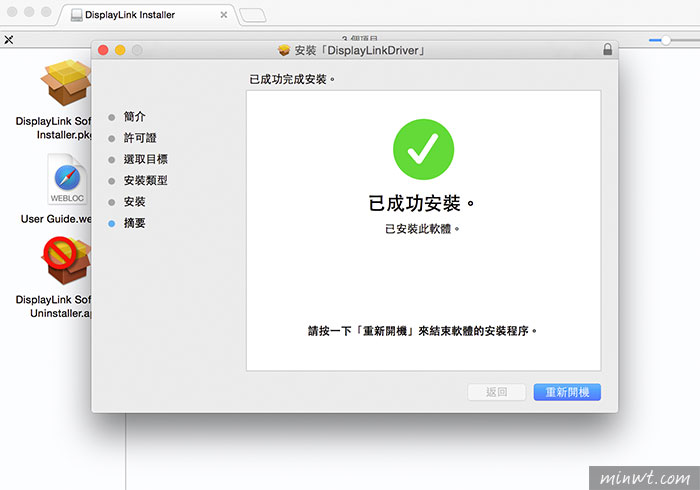The image size is (700, 490).
Task: Click the 重新開機 restart button
Action: pos(567,392)
